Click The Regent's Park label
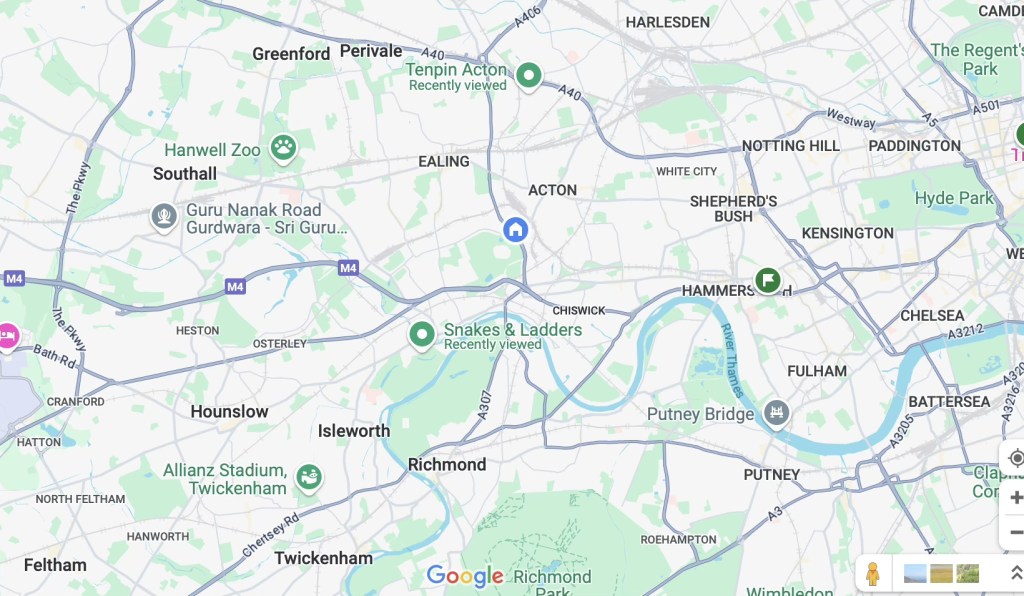 (x=977, y=59)
